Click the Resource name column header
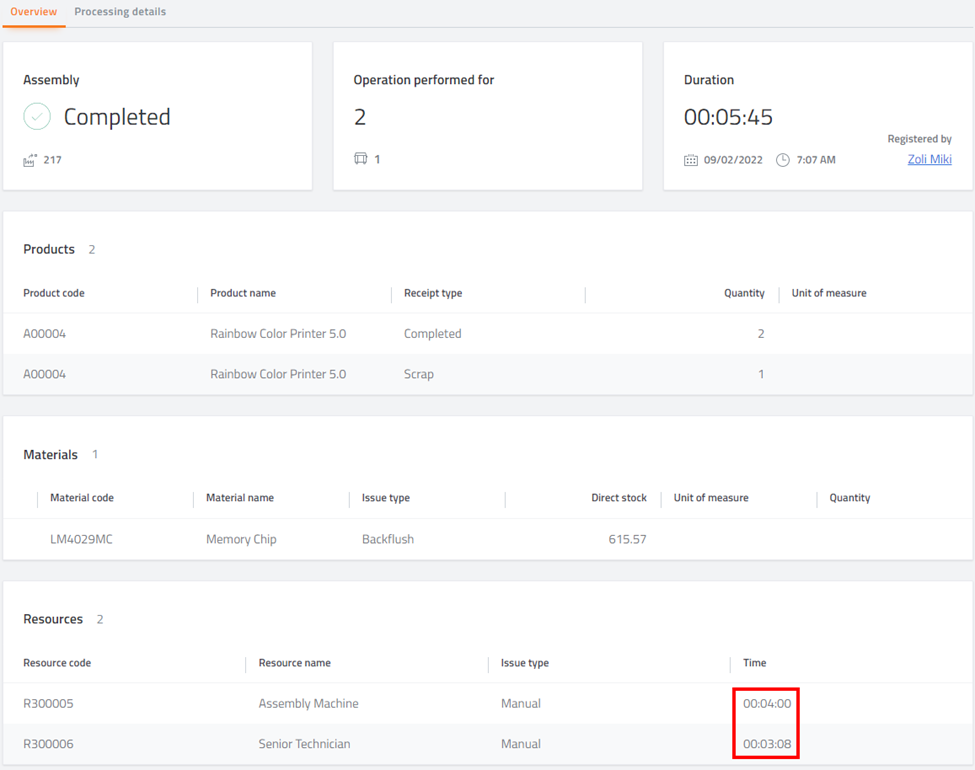 click(295, 663)
